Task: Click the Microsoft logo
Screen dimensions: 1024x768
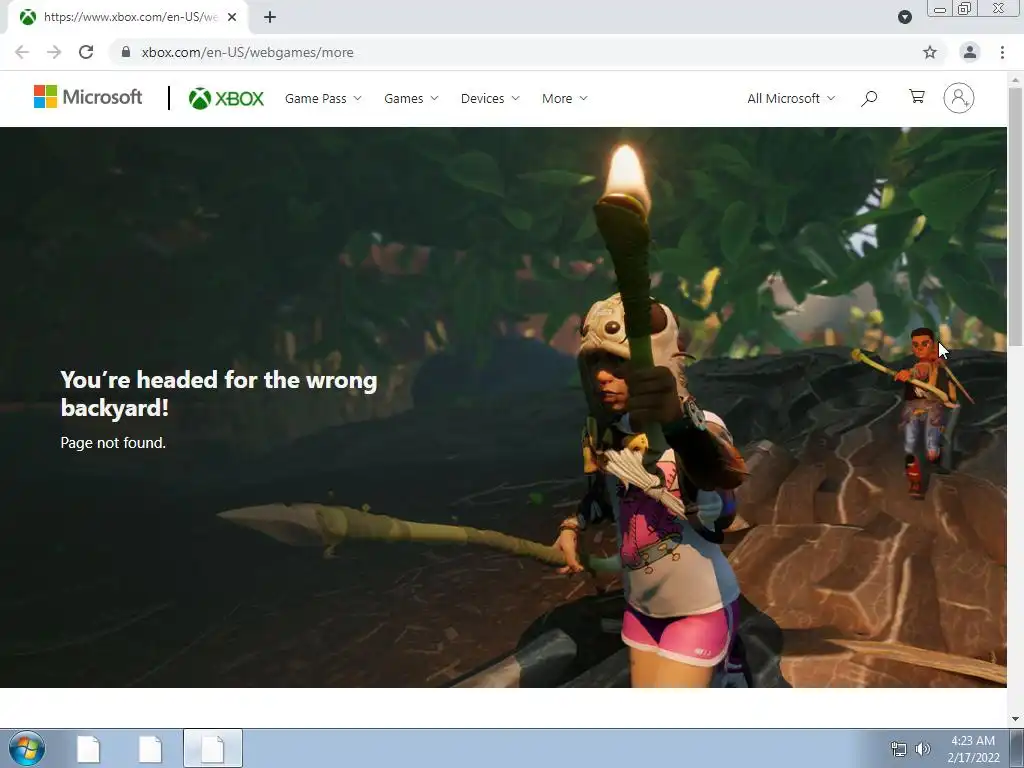Action: [88, 97]
